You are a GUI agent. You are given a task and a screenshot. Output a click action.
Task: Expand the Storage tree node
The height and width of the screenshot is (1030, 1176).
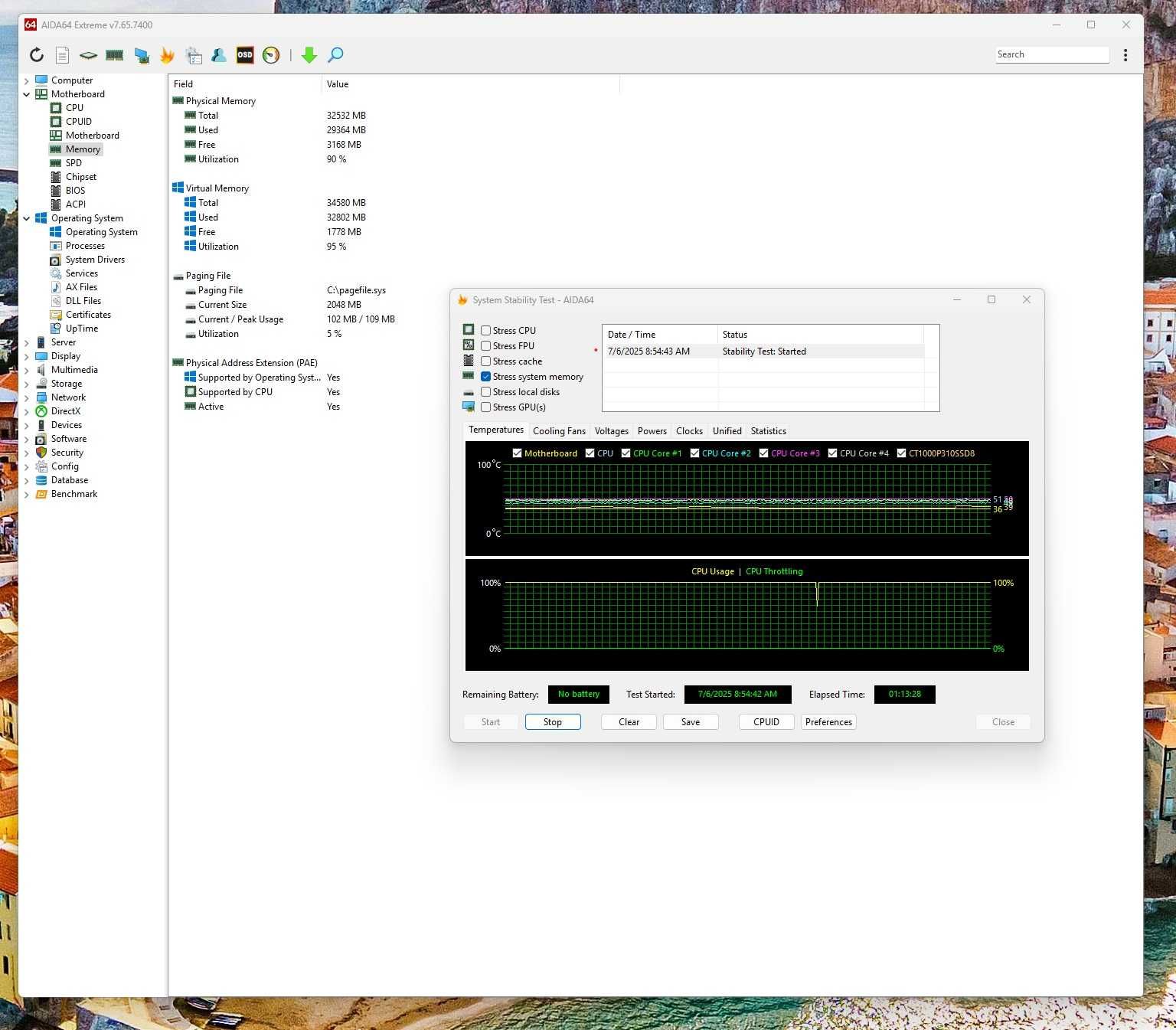pyautogui.click(x=27, y=384)
